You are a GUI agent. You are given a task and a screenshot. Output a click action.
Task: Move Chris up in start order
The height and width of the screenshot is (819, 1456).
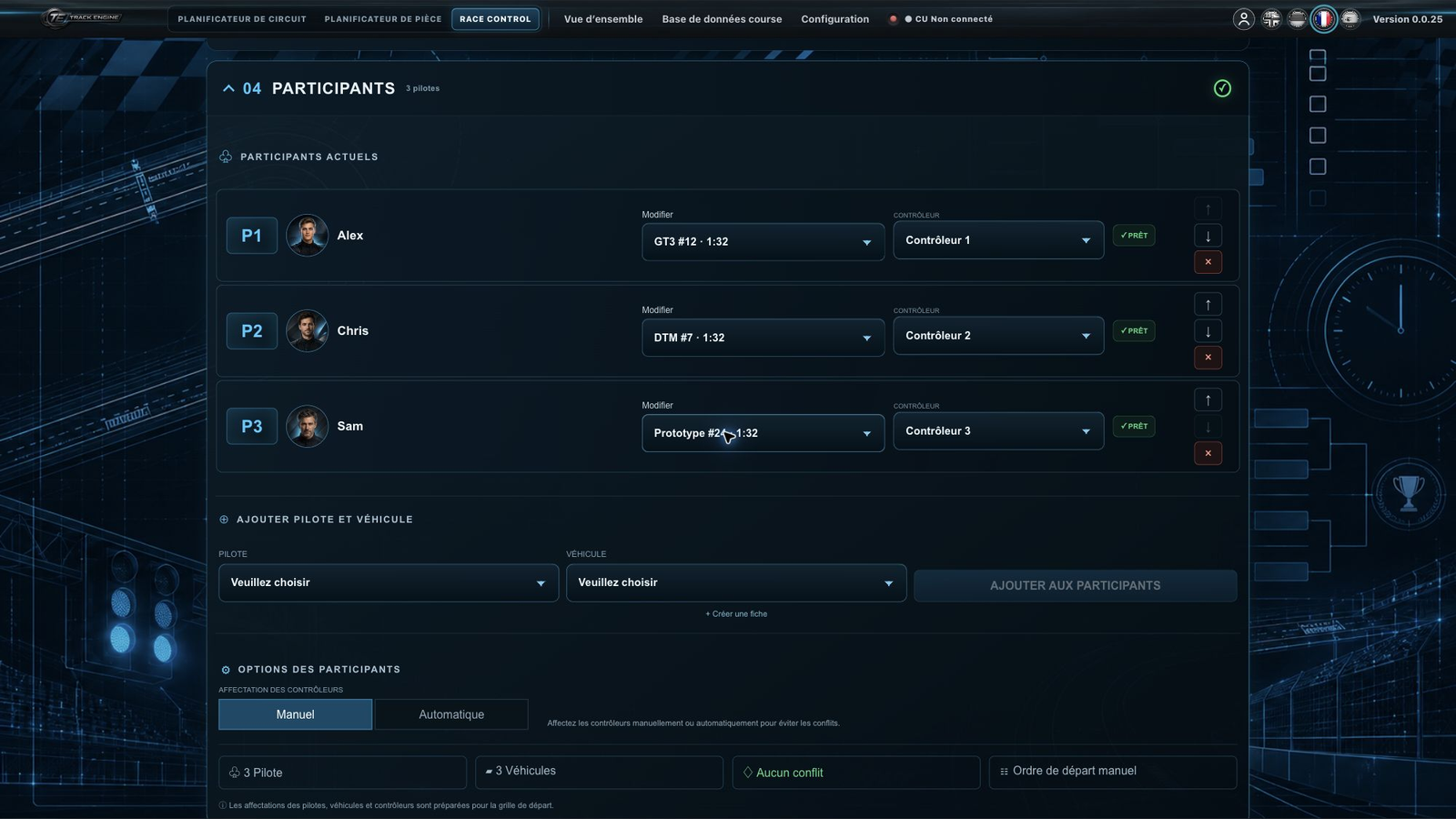click(x=1208, y=305)
